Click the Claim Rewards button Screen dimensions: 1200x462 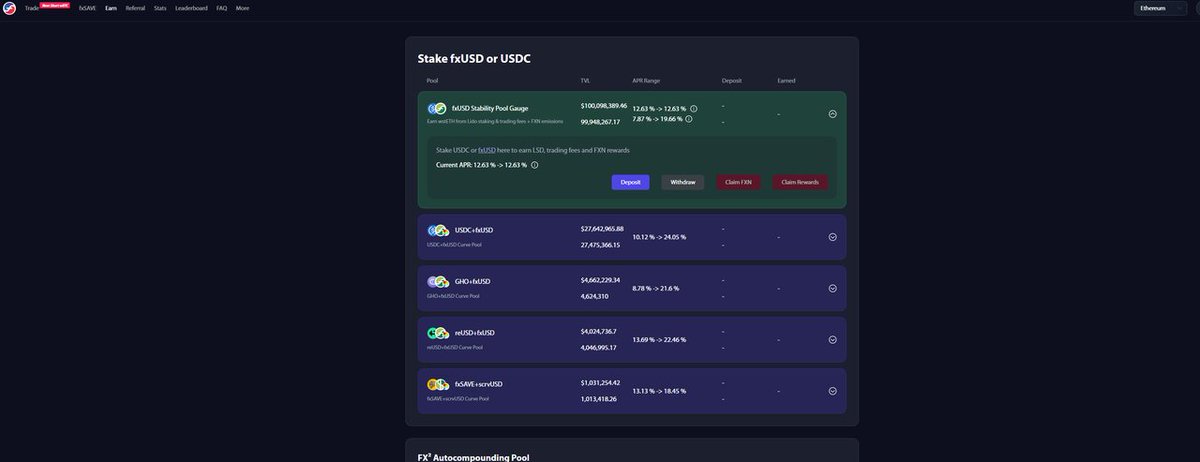[x=800, y=182]
